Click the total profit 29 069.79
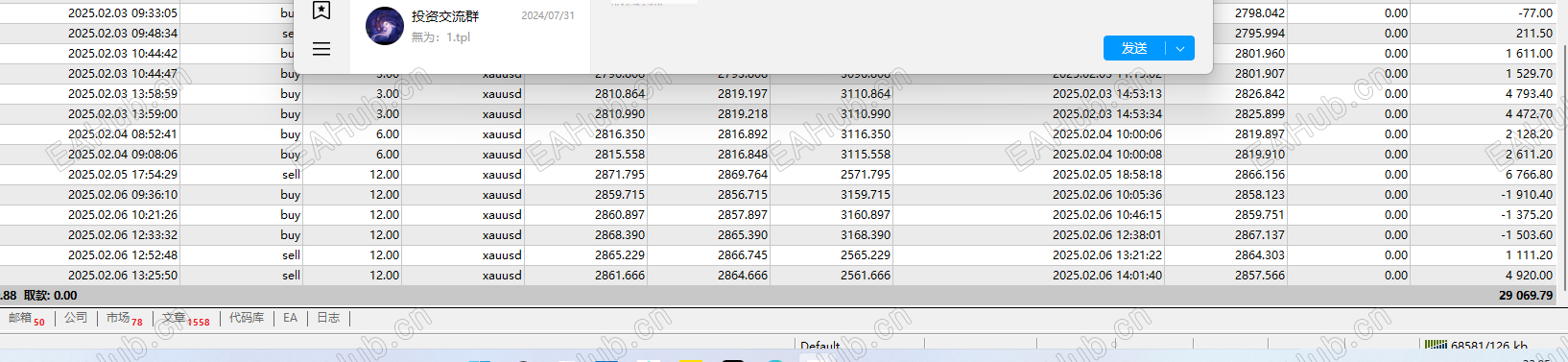The width and height of the screenshot is (1568, 362). (x=1526, y=295)
